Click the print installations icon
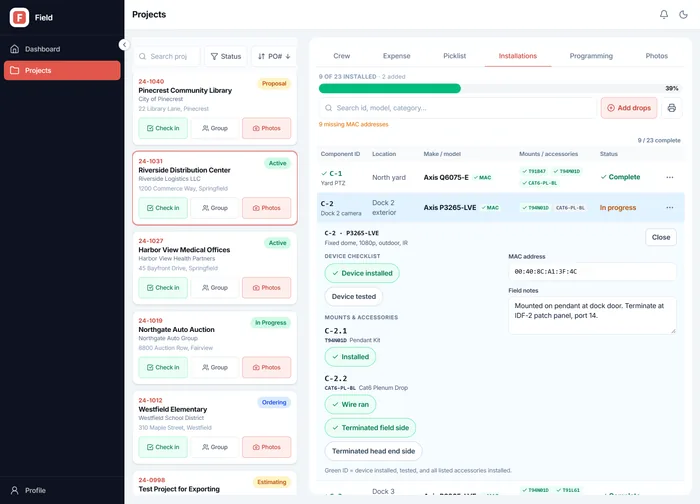 coord(671,108)
